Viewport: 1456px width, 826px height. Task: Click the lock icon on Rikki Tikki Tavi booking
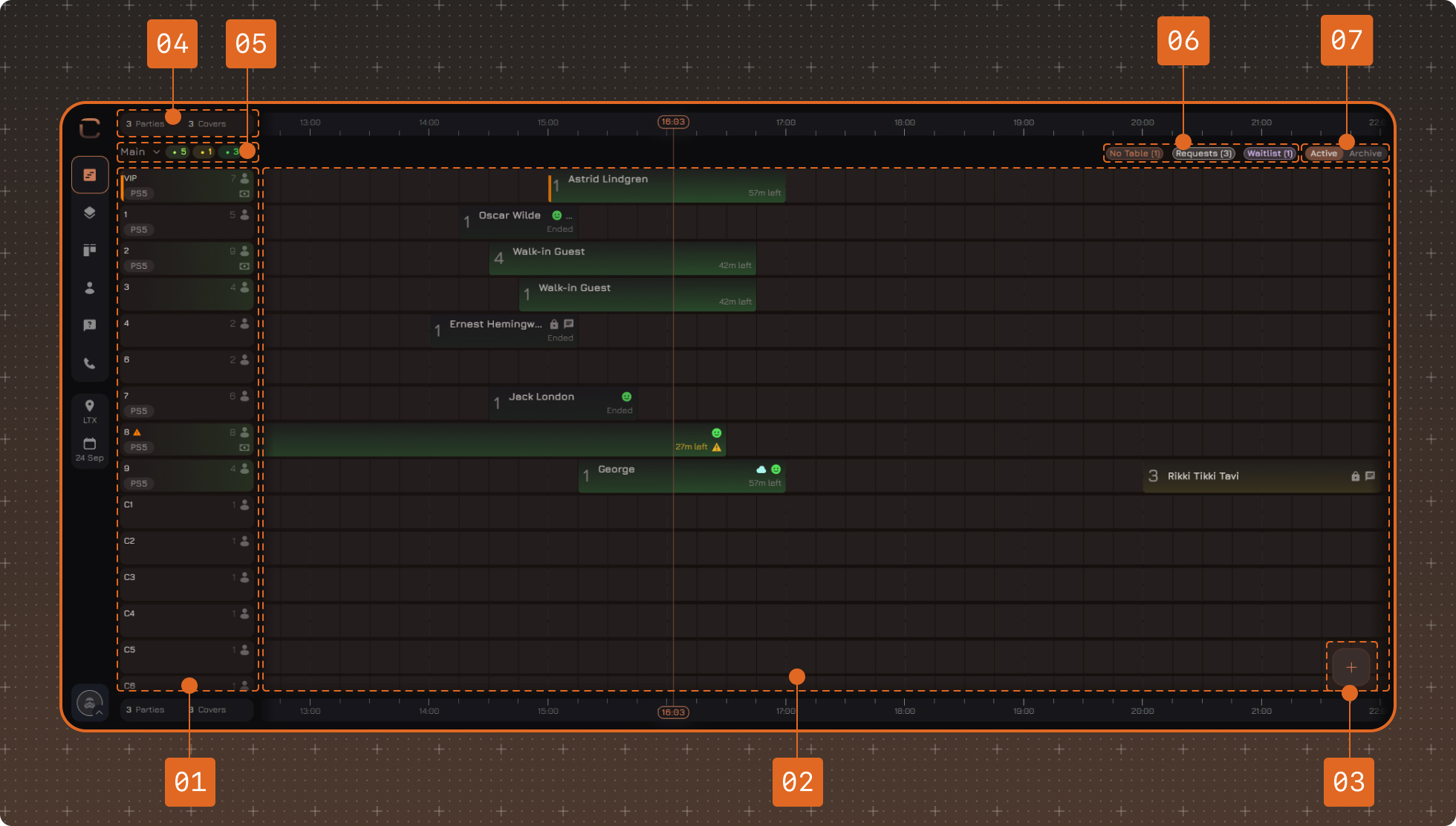click(x=1356, y=476)
